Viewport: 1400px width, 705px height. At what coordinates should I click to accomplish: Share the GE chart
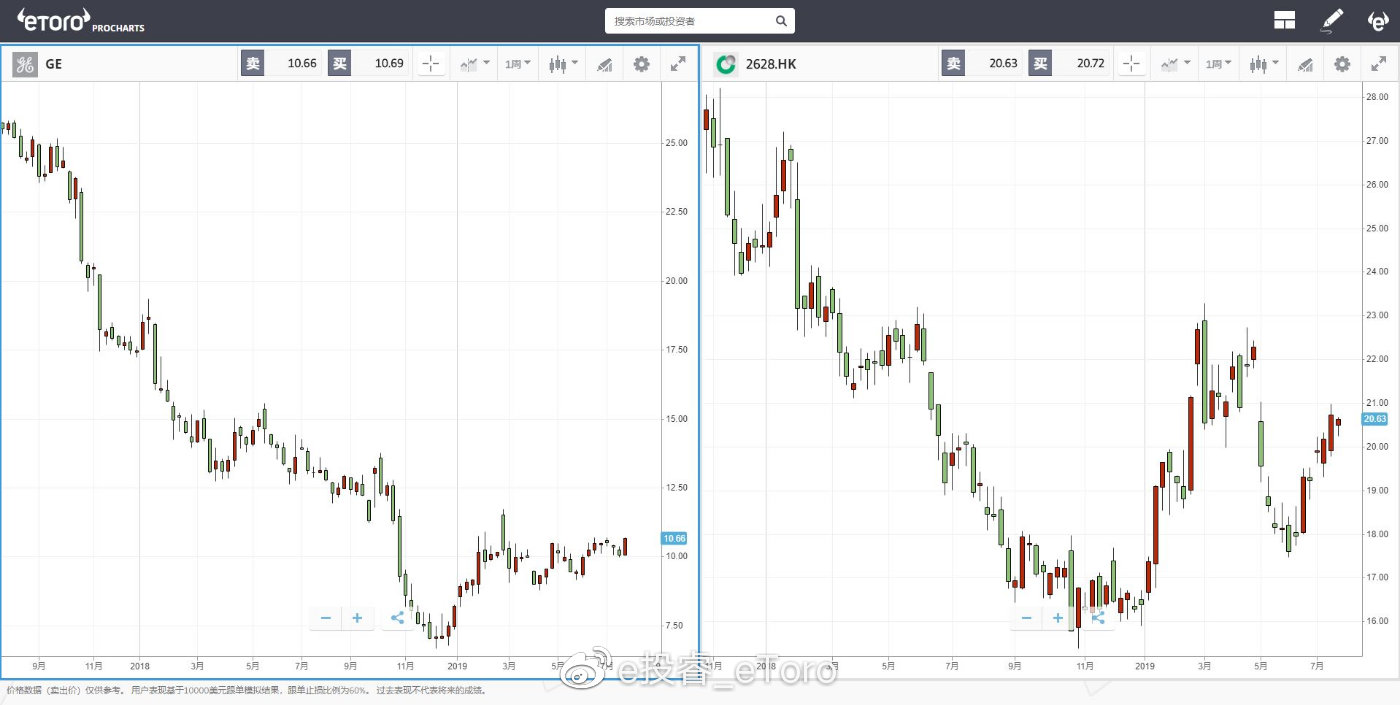[x=397, y=618]
